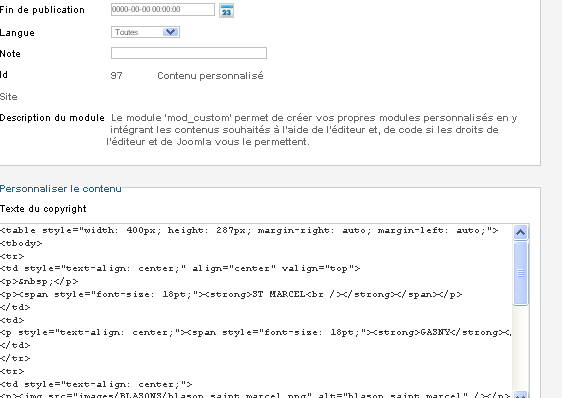Screen dimensions: 562x398
Task: Click the editor's vertical scrollbar thumb
Action: (x=520, y=273)
